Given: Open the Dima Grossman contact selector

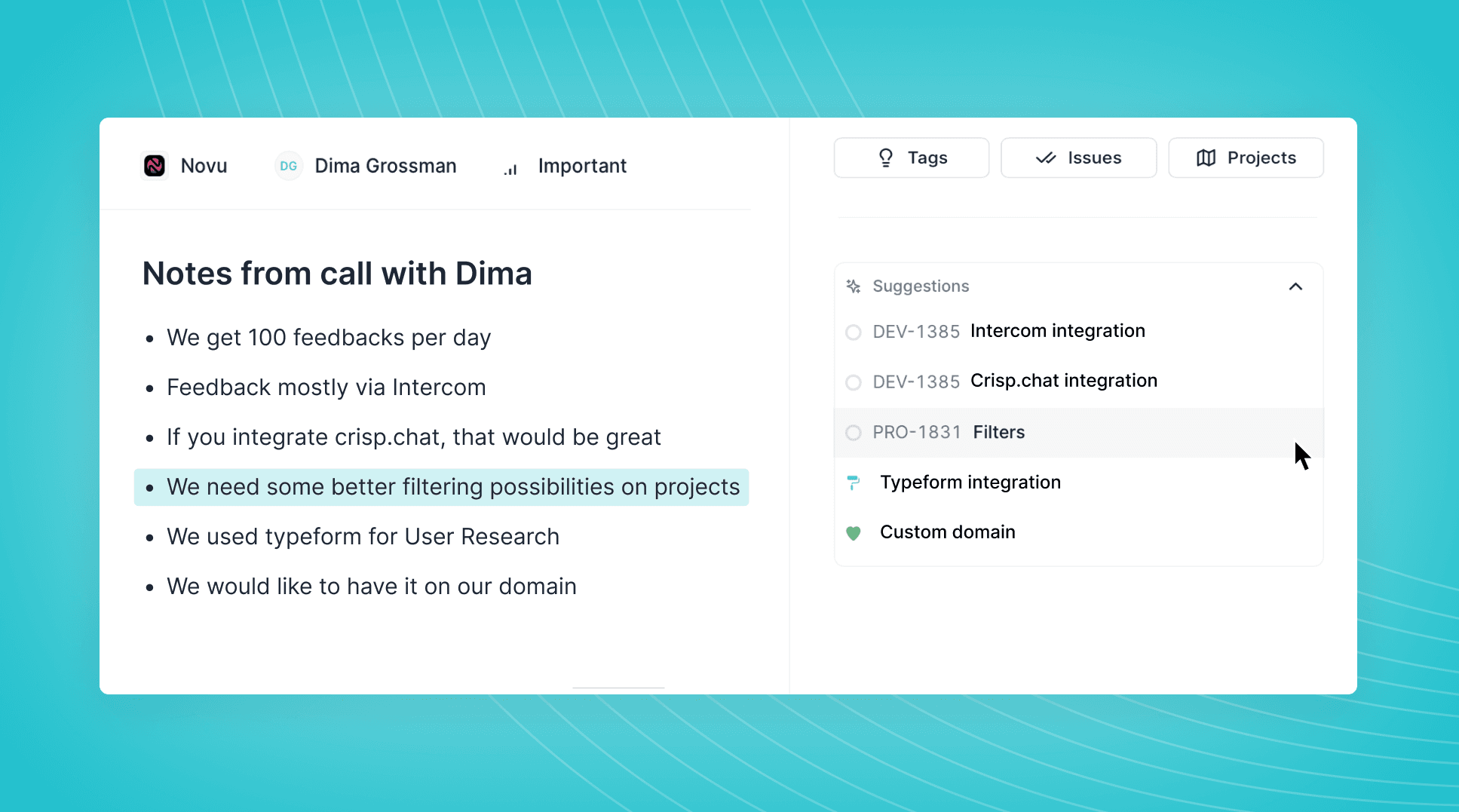Looking at the screenshot, I should click(x=385, y=166).
